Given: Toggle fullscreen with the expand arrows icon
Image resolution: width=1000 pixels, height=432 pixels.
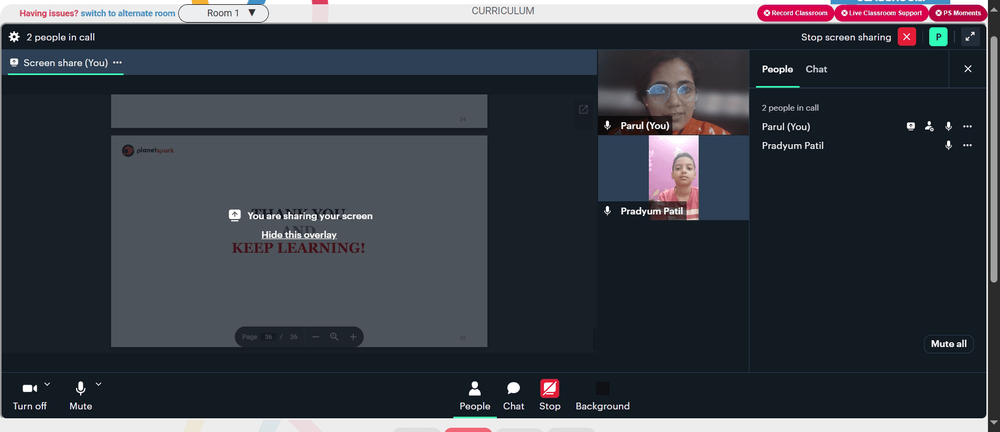Looking at the screenshot, I should click(x=970, y=37).
